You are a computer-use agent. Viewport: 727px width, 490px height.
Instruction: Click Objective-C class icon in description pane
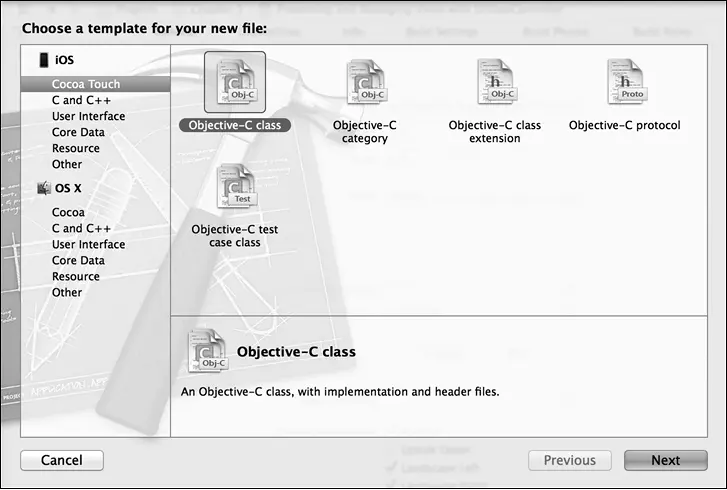[x=207, y=350]
